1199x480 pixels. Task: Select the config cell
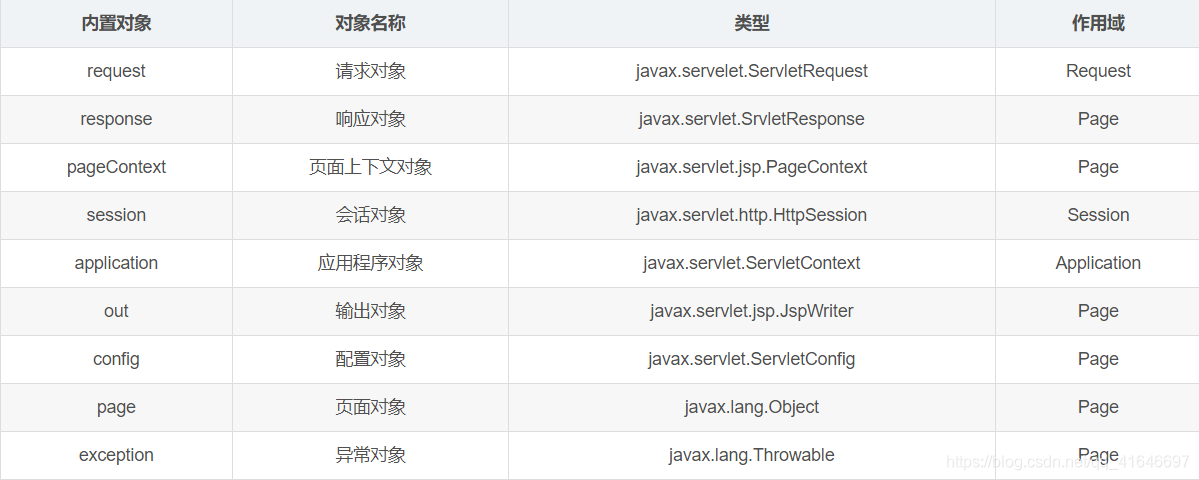click(x=116, y=359)
